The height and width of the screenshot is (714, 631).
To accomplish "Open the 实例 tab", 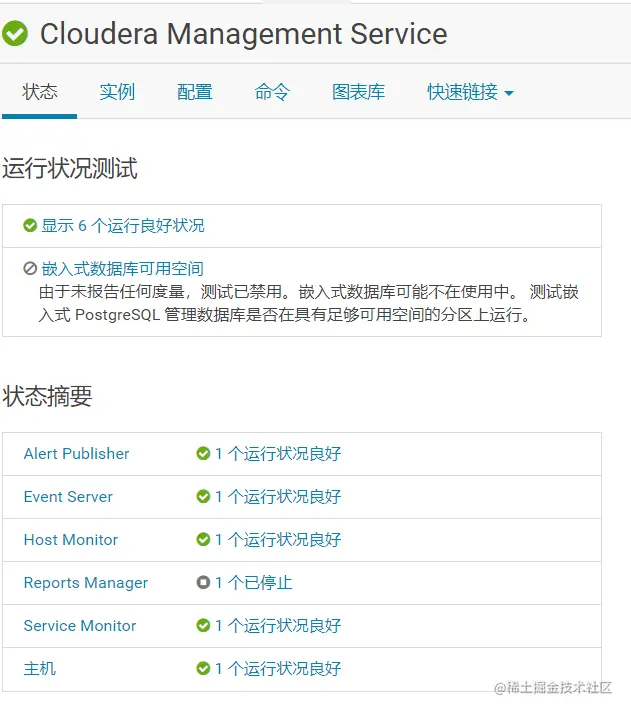I will point(117,92).
